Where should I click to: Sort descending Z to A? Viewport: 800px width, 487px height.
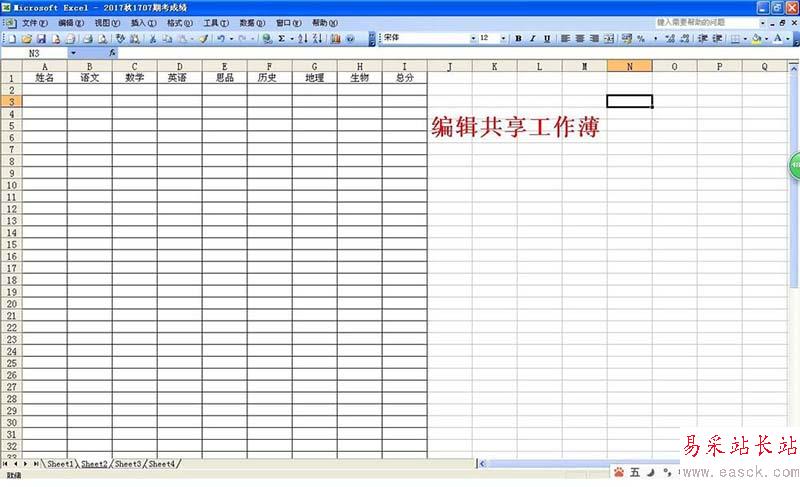point(317,38)
